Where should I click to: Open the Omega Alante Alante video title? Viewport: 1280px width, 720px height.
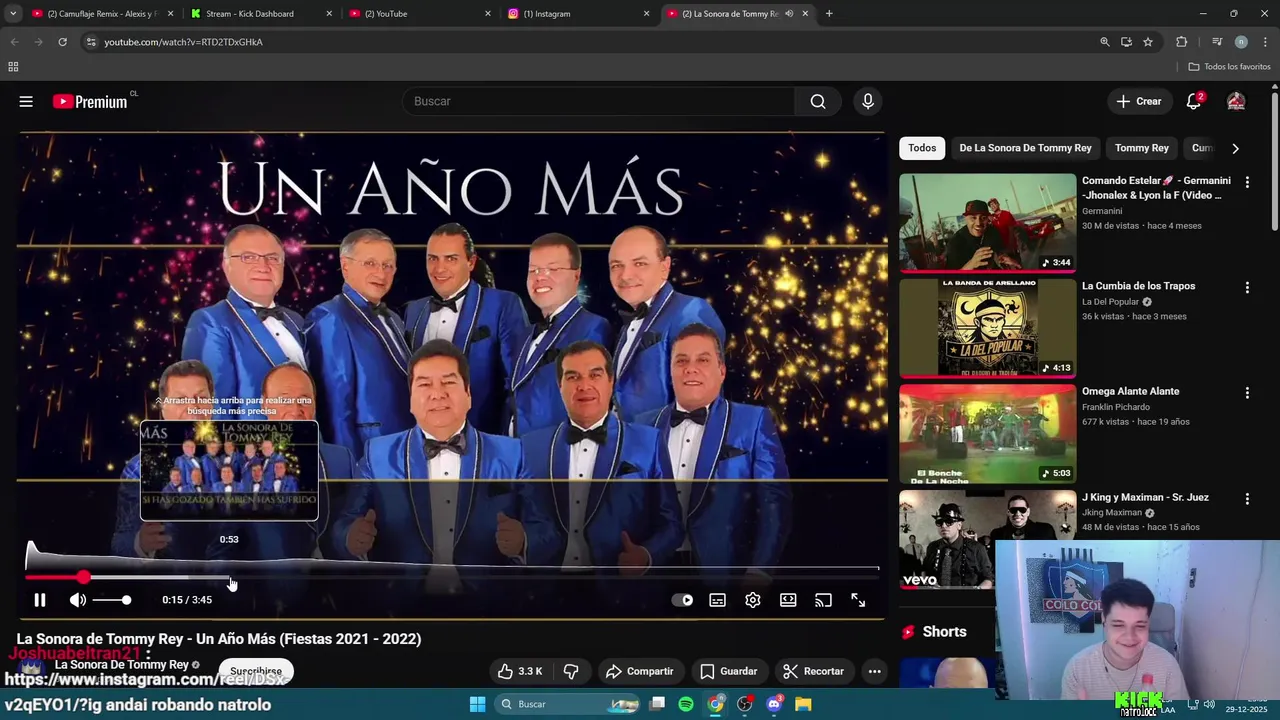(x=1130, y=391)
